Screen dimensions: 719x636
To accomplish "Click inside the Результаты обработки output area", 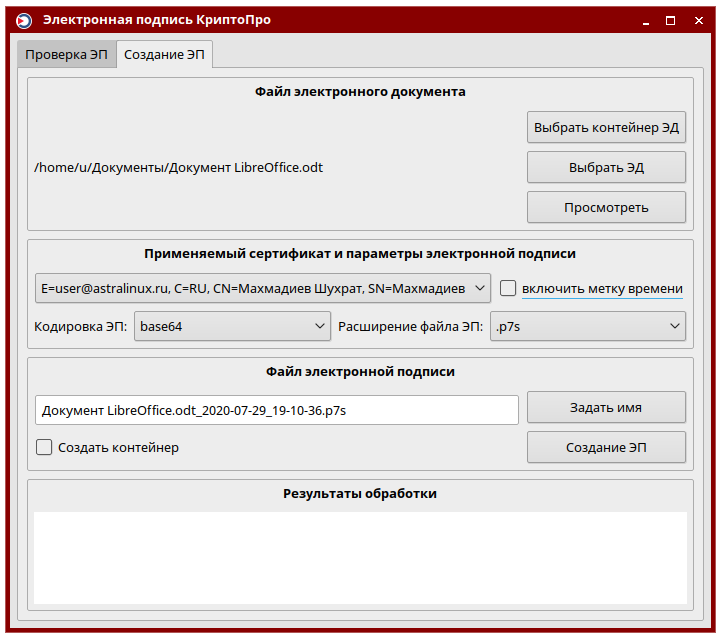I will (360, 557).
